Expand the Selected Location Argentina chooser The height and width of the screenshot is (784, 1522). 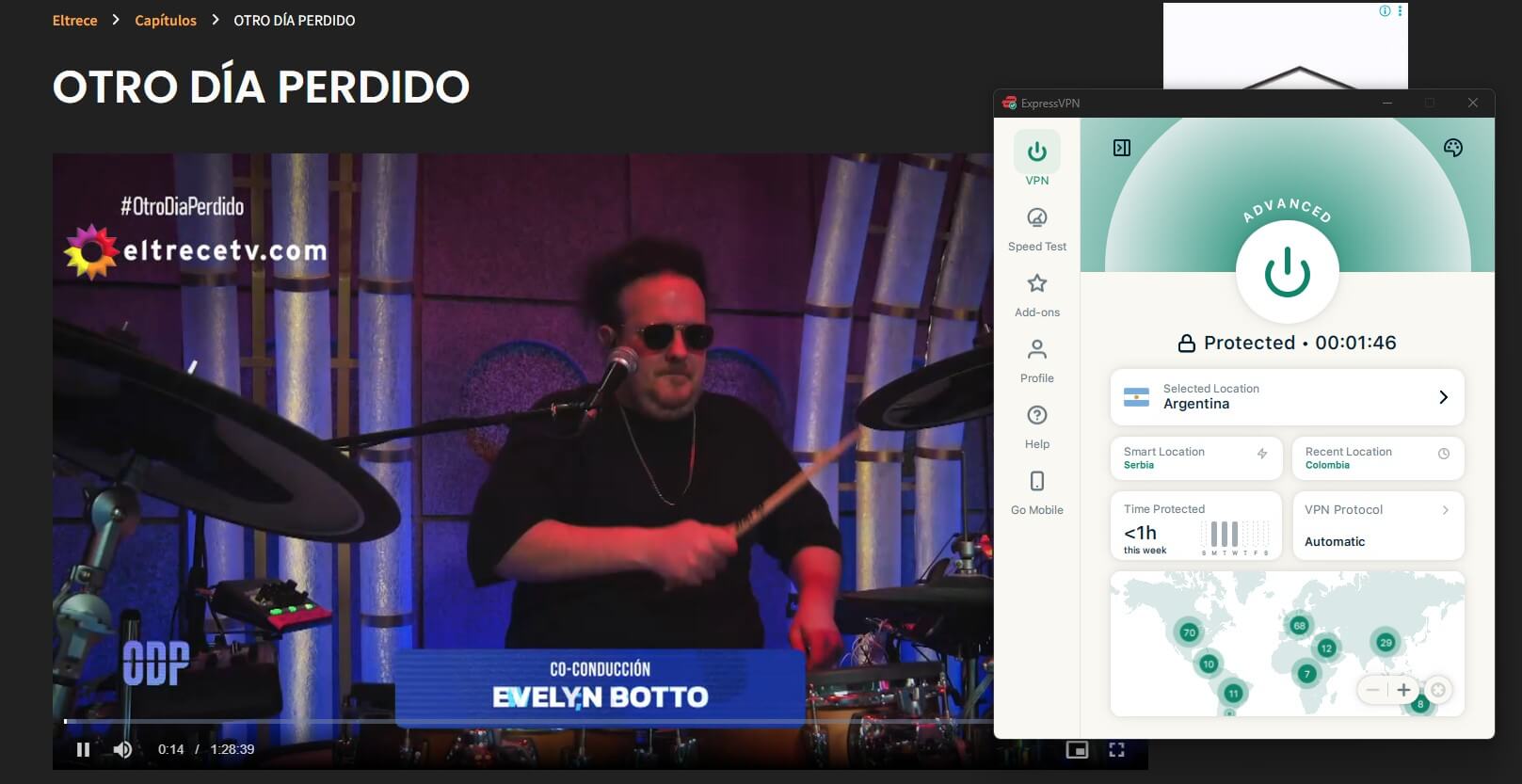point(1287,397)
